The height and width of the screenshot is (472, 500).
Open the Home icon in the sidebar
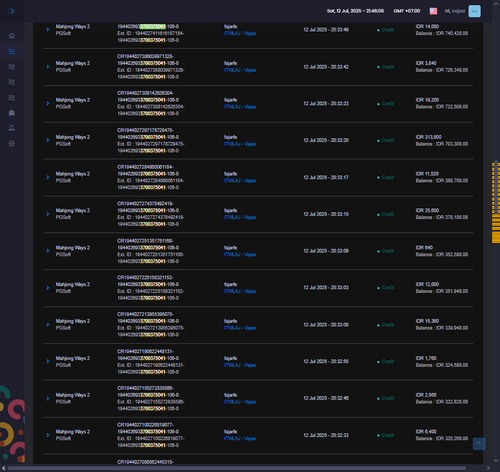tap(12, 36)
